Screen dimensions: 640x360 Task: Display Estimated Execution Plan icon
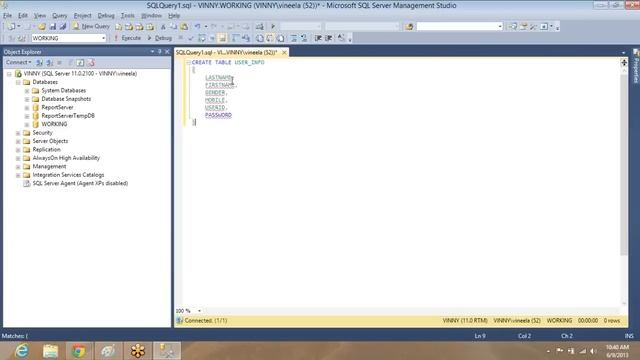(x=202, y=38)
